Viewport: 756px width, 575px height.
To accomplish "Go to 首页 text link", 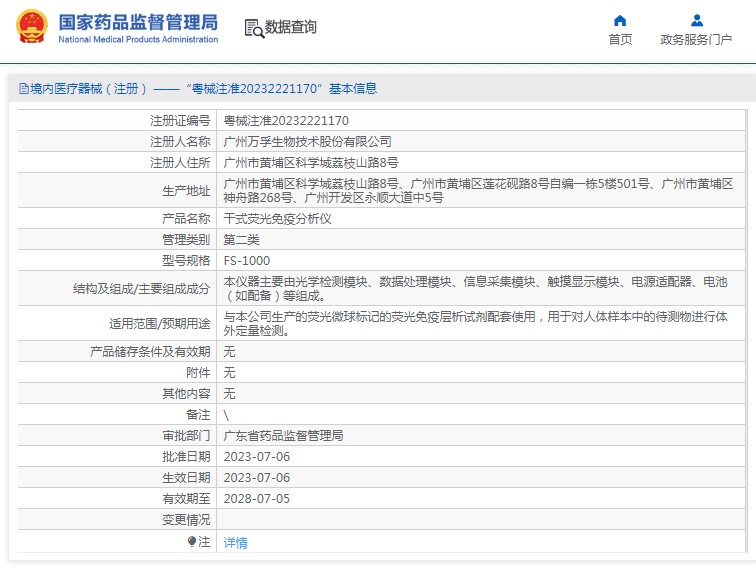I will pos(620,40).
